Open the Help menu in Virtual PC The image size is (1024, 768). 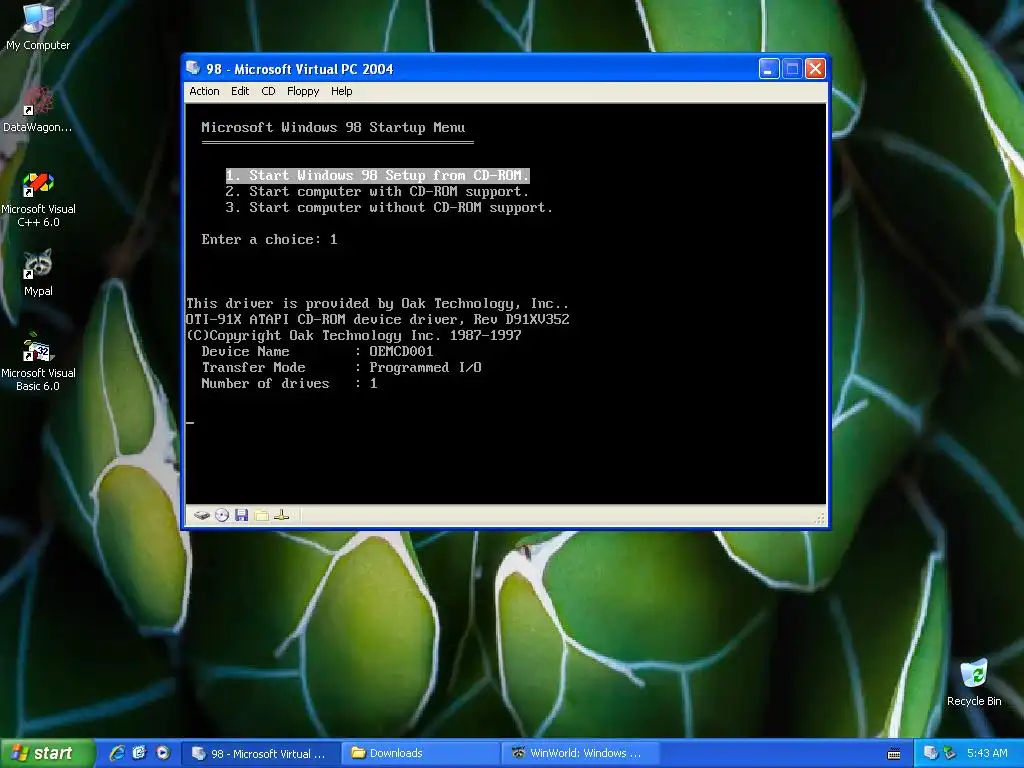[x=341, y=91]
